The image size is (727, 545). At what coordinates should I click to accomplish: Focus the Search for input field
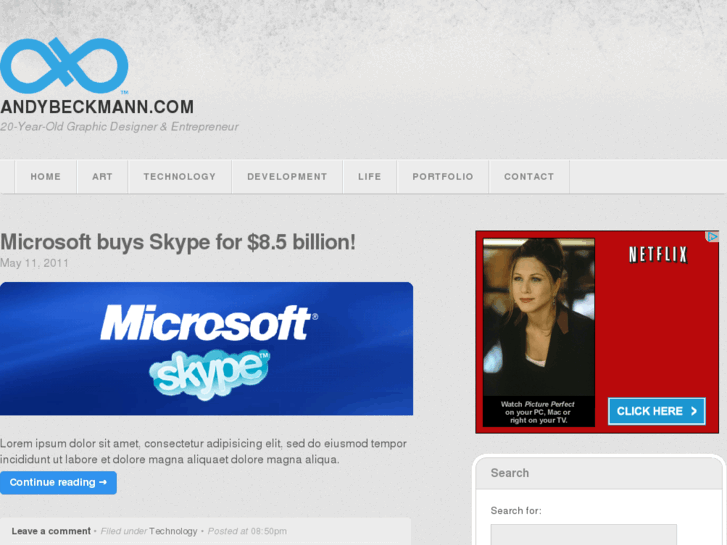click(x=583, y=534)
